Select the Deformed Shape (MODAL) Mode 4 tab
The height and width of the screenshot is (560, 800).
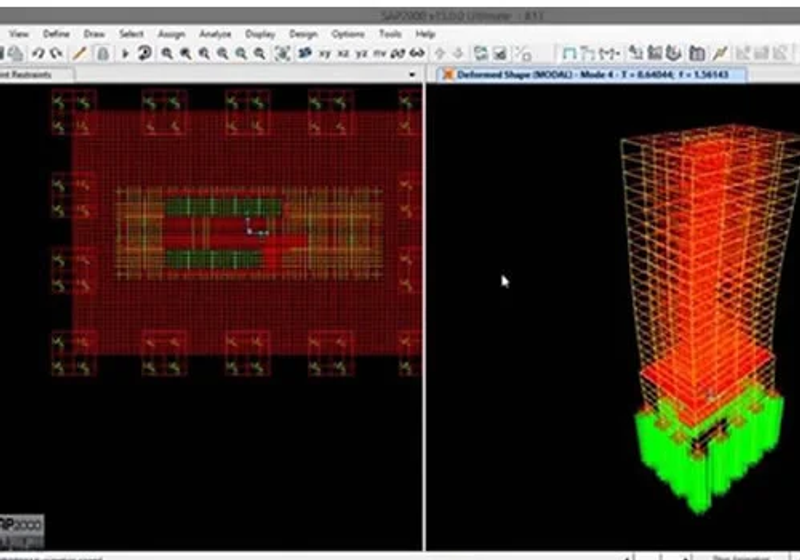(x=593, y=74)
